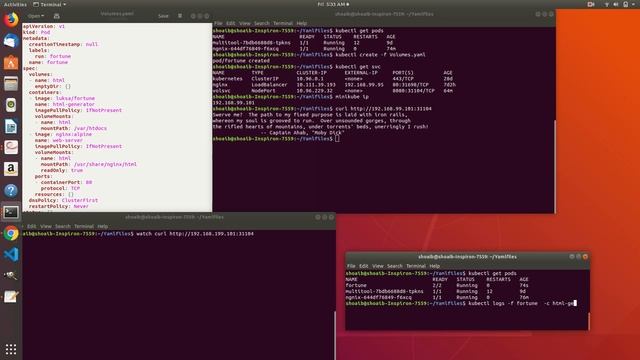Screen dimensions: 640x360
Task: Click the bottom-right terminal's scrollbar
Action: (x=589, y=321)
